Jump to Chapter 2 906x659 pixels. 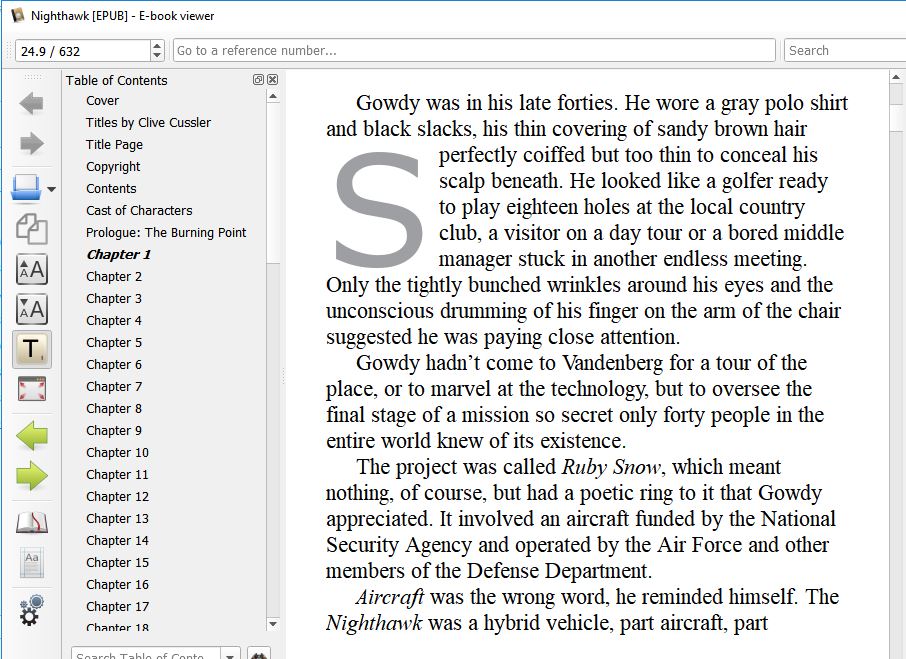pos(114,277)
